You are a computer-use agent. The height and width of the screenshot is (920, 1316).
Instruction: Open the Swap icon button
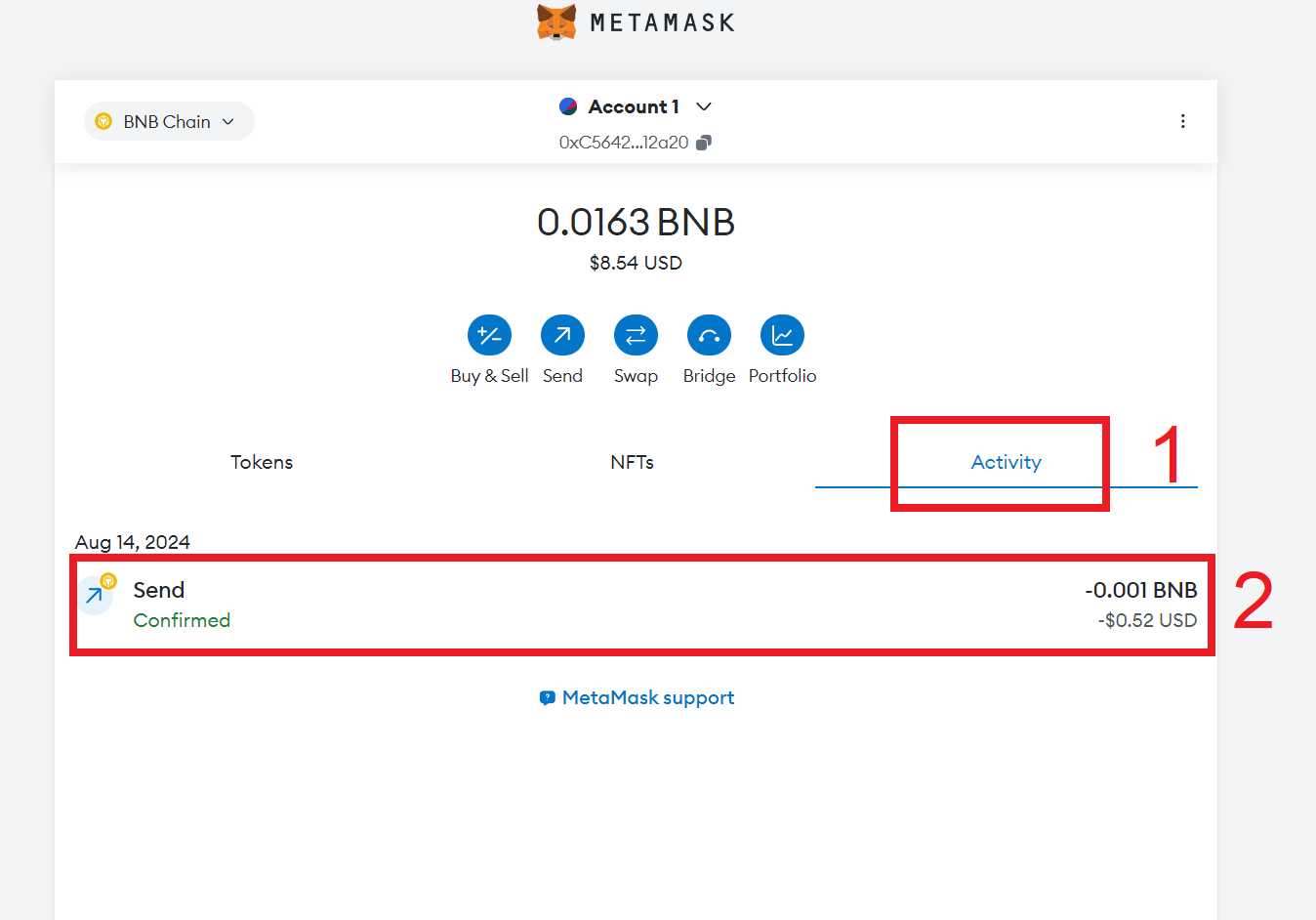click(636, 336)
